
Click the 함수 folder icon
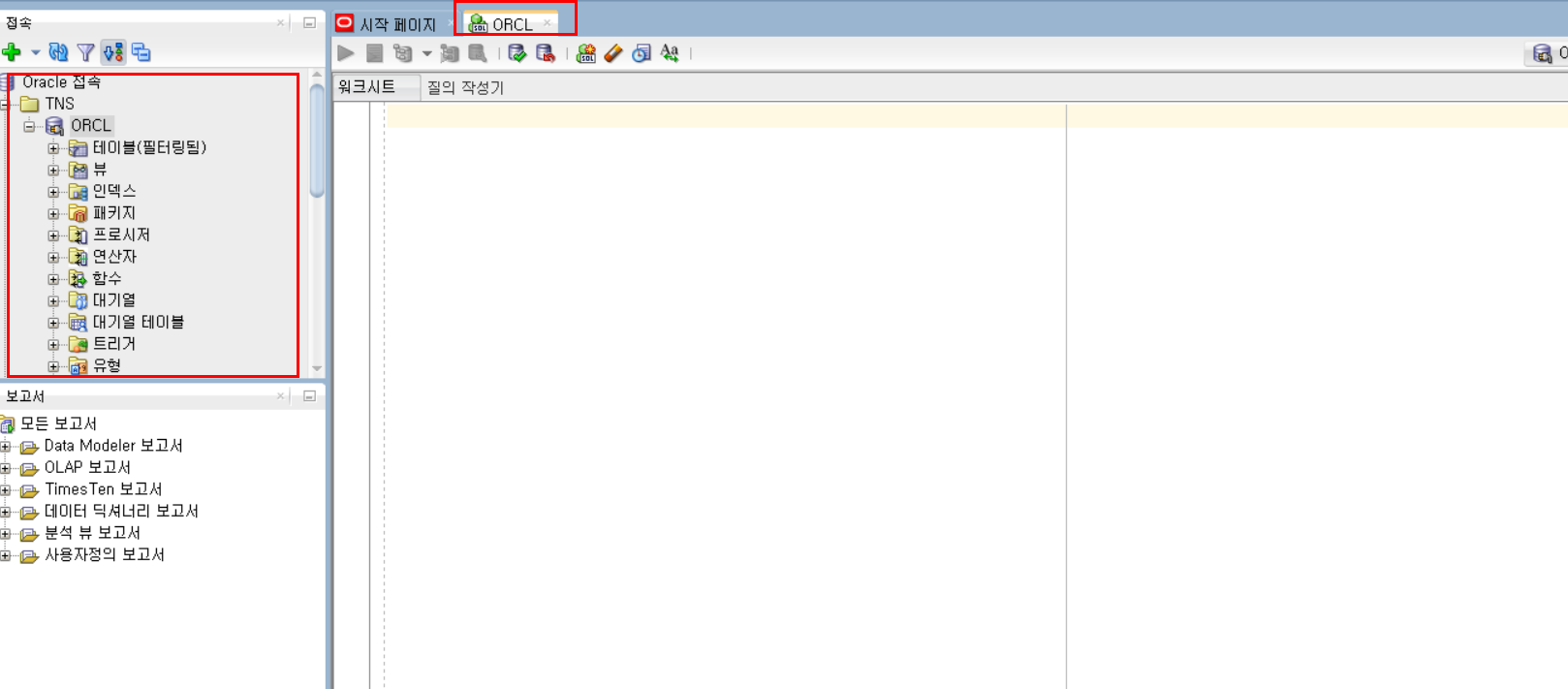click(78, 279)
